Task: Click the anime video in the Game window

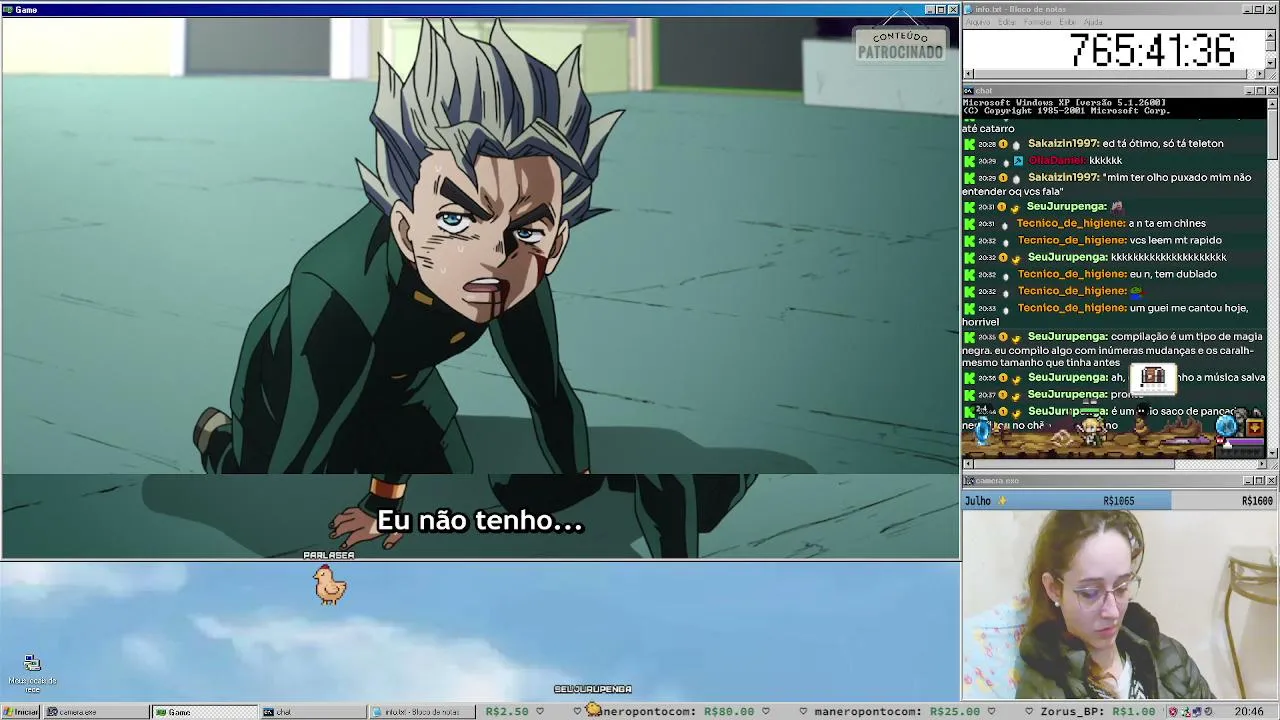Action: 480,288
